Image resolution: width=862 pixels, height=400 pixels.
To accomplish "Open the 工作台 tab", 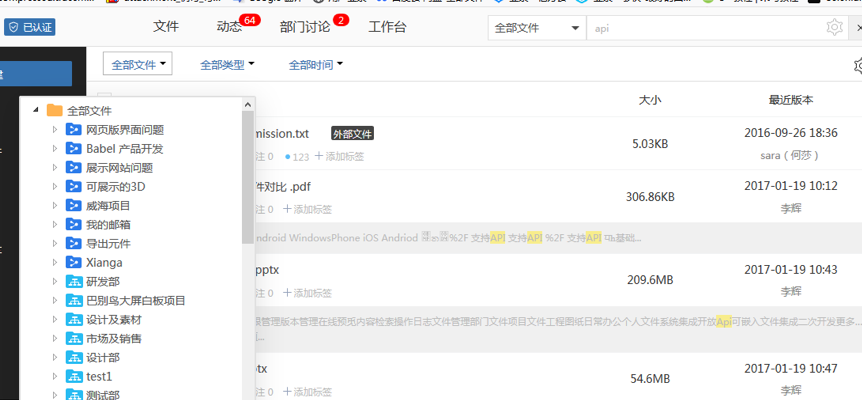I will (x=387, y=27).
